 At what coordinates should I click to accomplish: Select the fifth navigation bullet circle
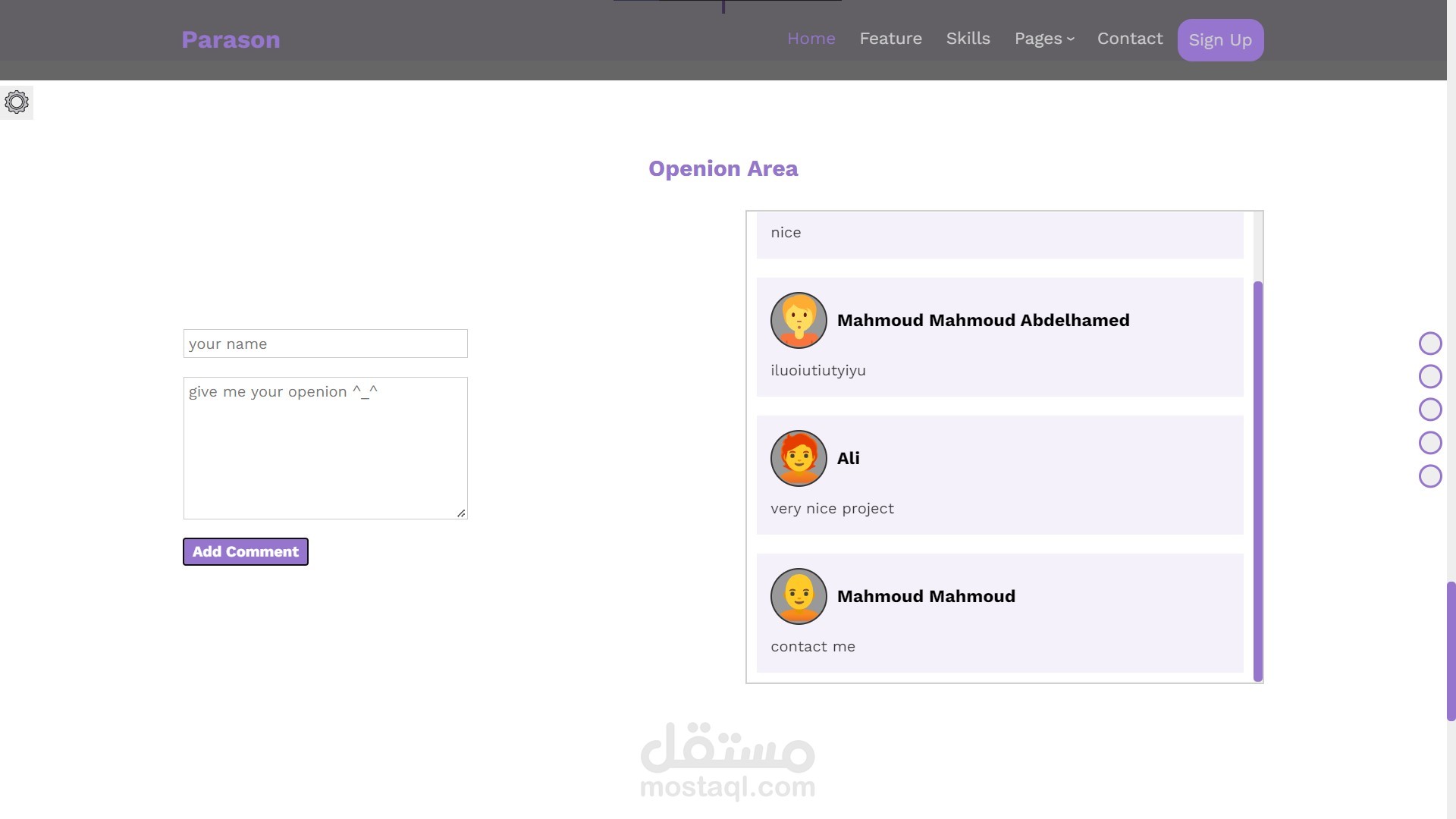[1430, 475]
